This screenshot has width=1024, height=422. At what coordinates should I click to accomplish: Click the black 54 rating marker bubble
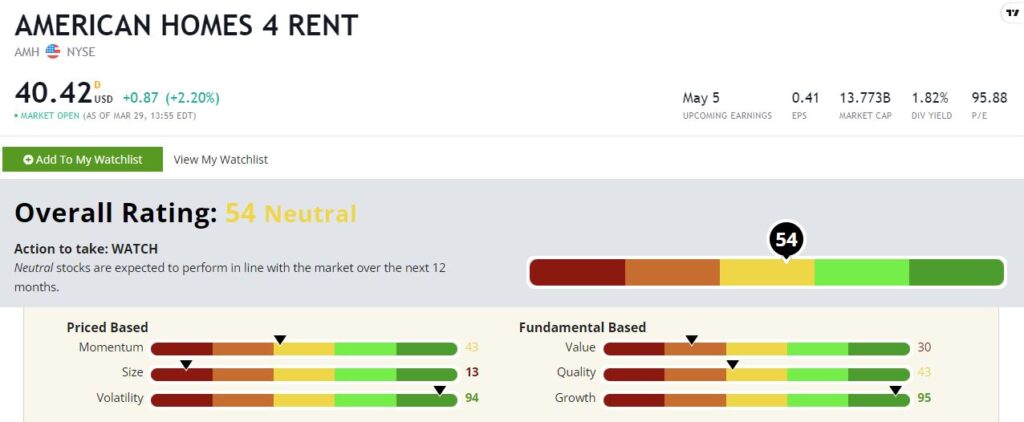(x=786, y=241)
